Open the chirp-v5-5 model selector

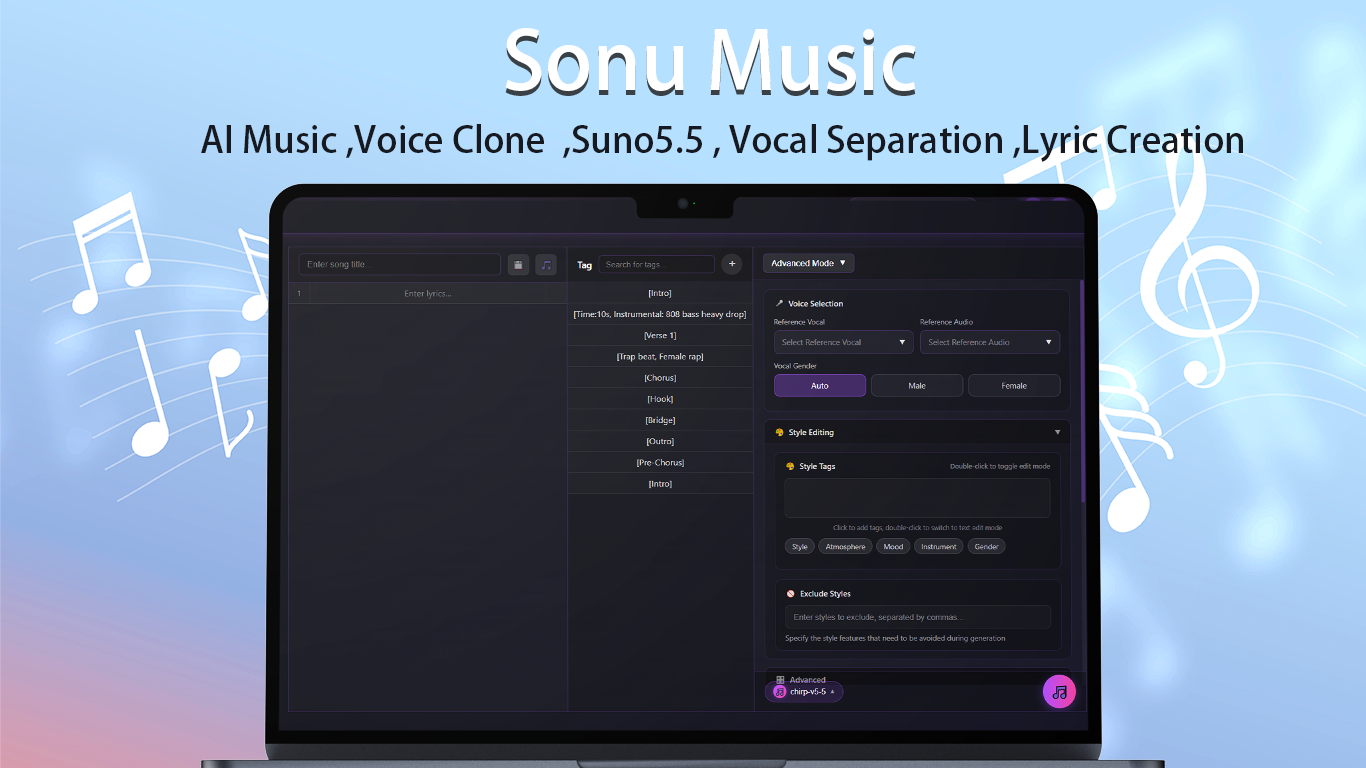(805, 692)
